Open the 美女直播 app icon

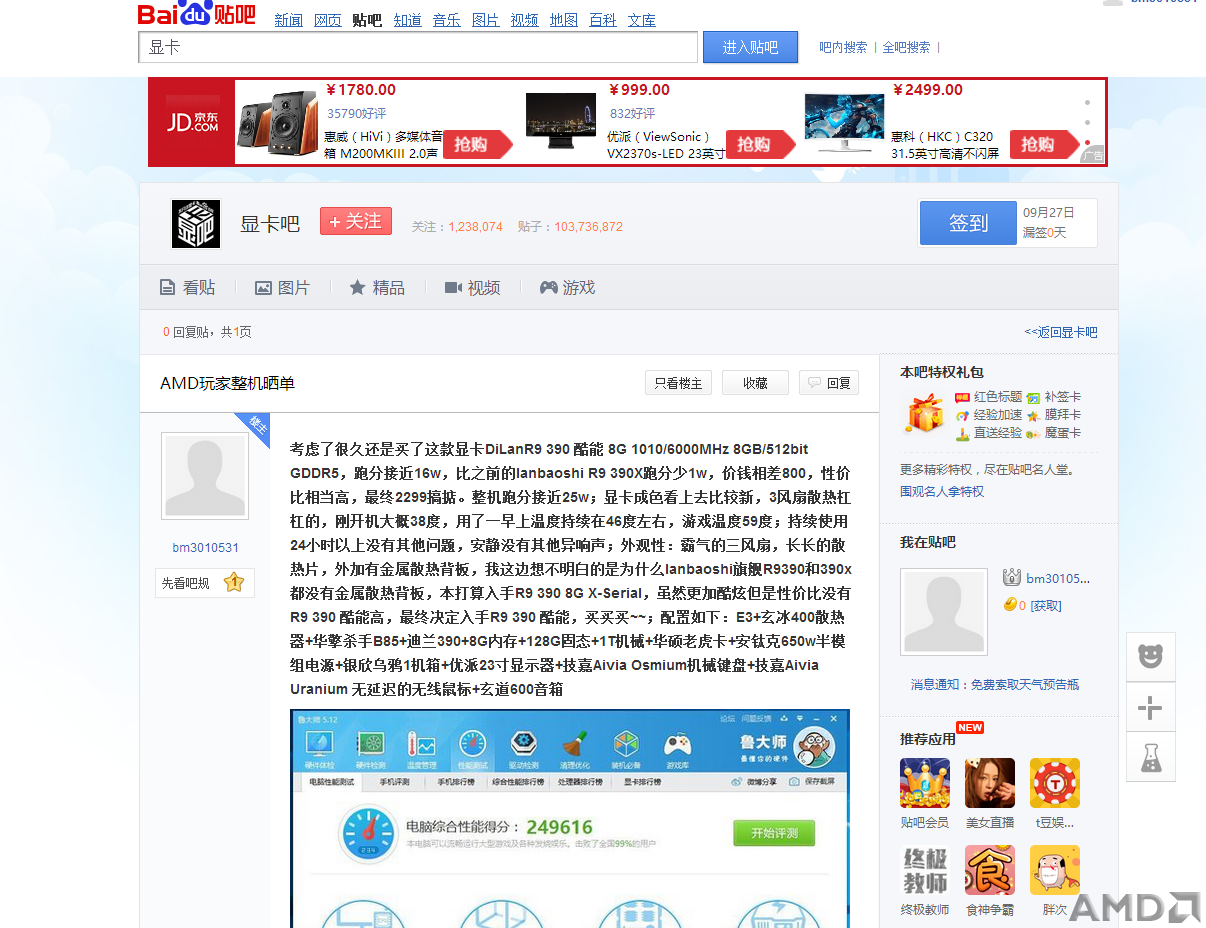(990, 783)
